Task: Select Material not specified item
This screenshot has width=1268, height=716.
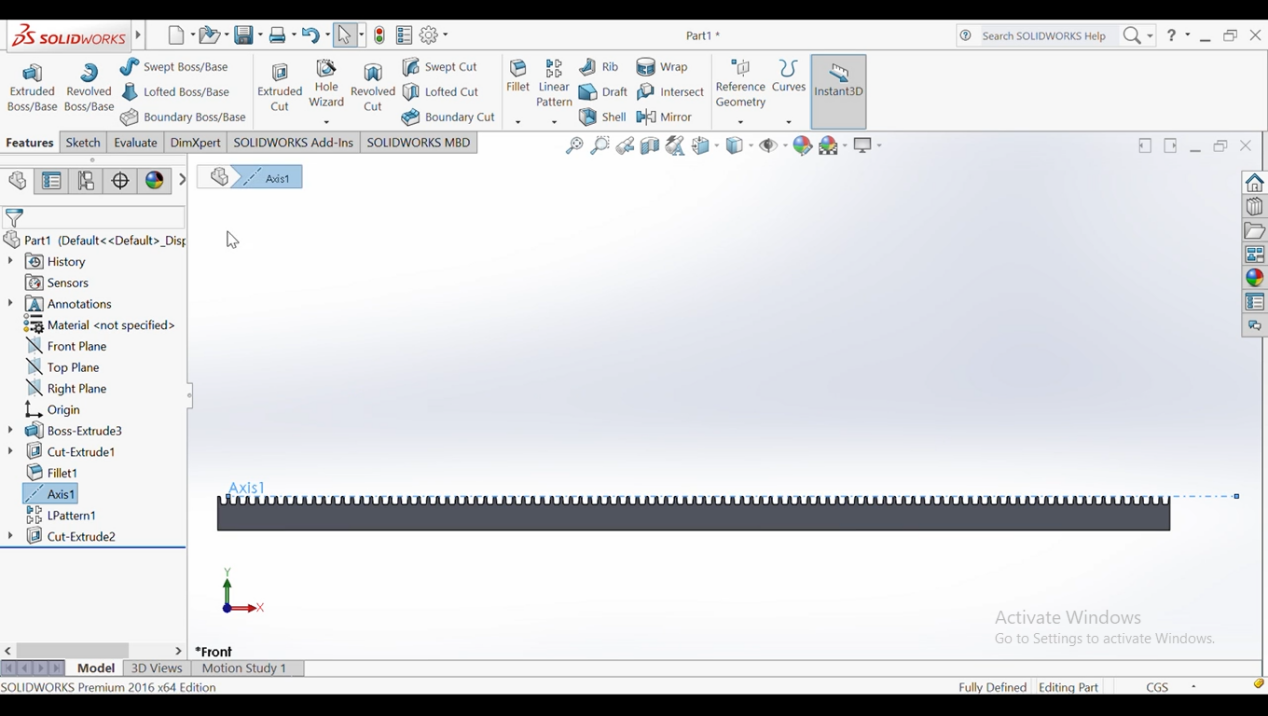Action: pyautogui.click(x=100, y=325)
